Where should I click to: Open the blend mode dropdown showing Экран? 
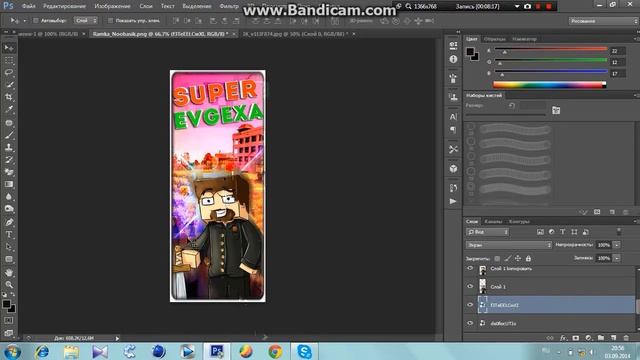[509, 245]
